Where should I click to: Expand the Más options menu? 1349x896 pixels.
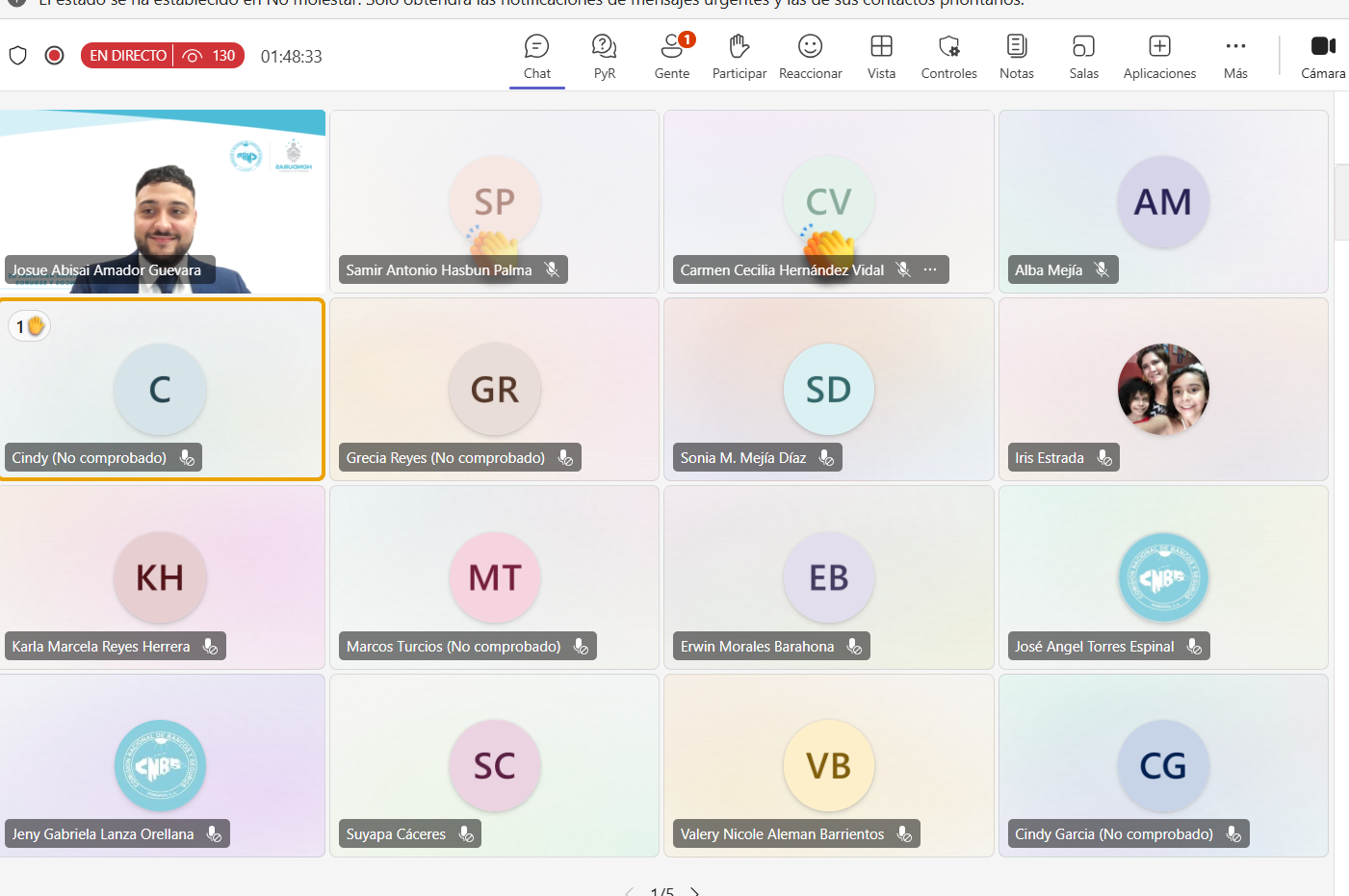[x=1235, y=57]
